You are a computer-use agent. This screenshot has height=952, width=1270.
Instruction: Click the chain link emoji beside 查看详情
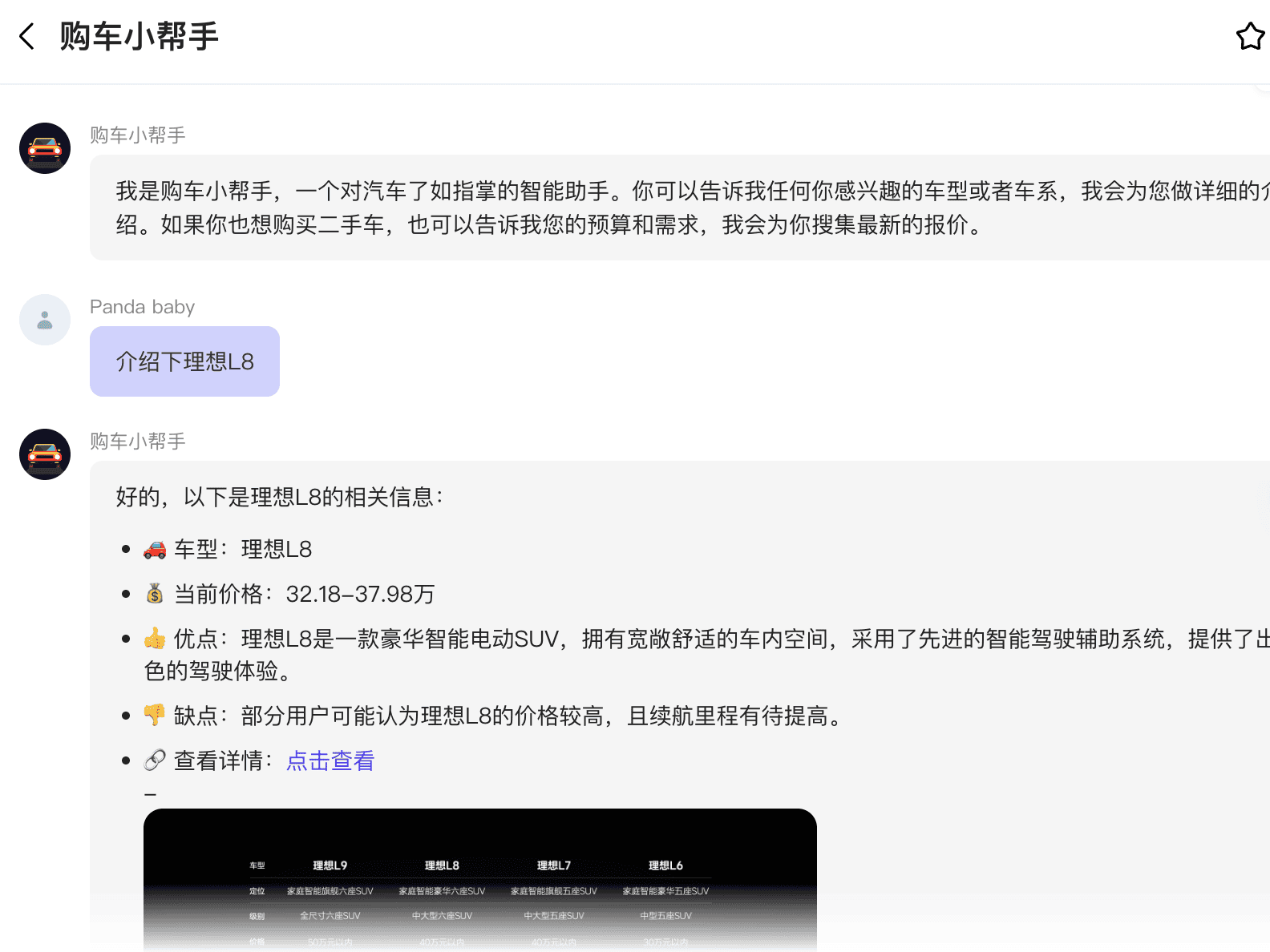point(155,760)
